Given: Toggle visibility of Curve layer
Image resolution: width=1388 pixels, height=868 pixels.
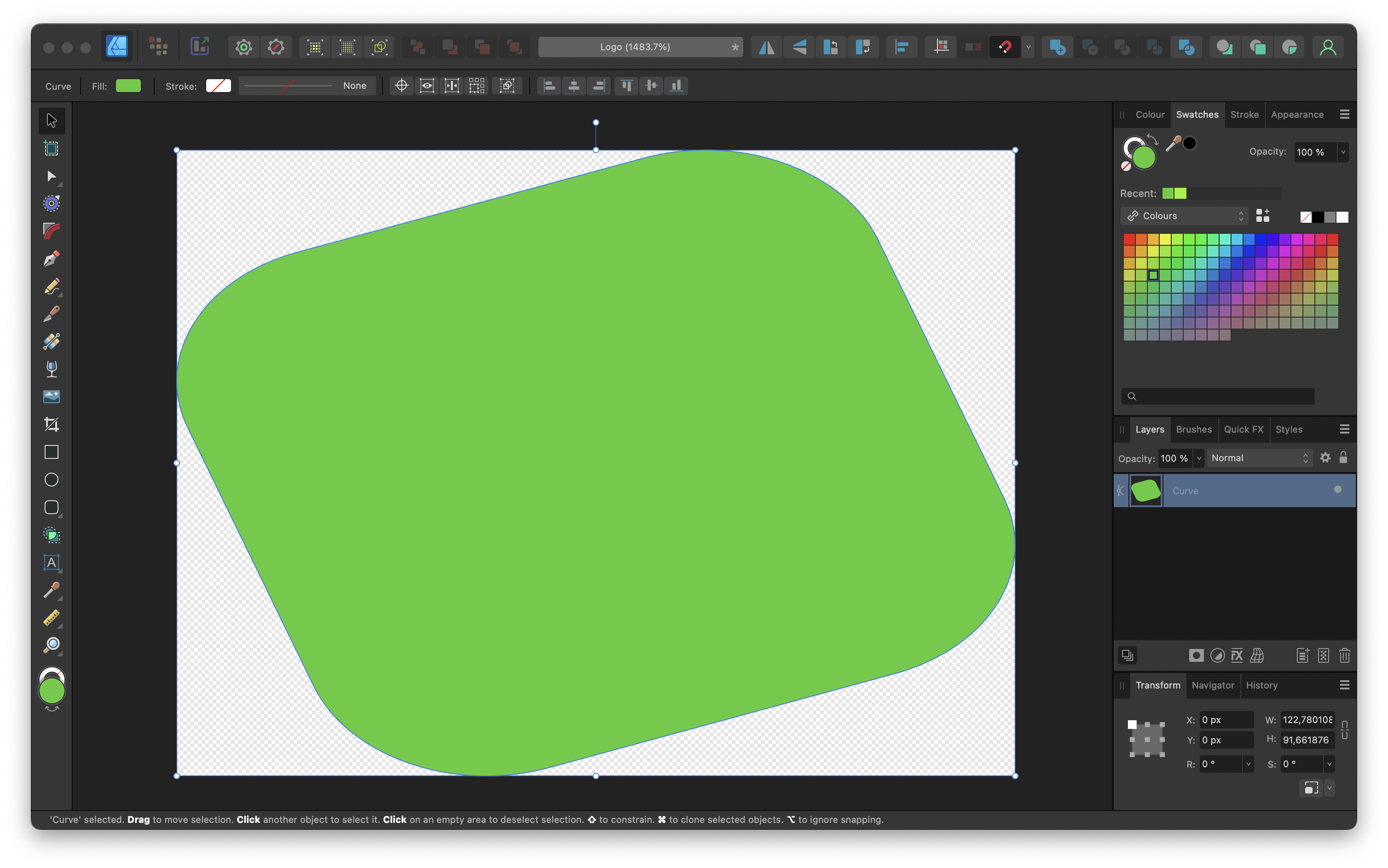Looking at the screenshot, I should point(1338,490).
